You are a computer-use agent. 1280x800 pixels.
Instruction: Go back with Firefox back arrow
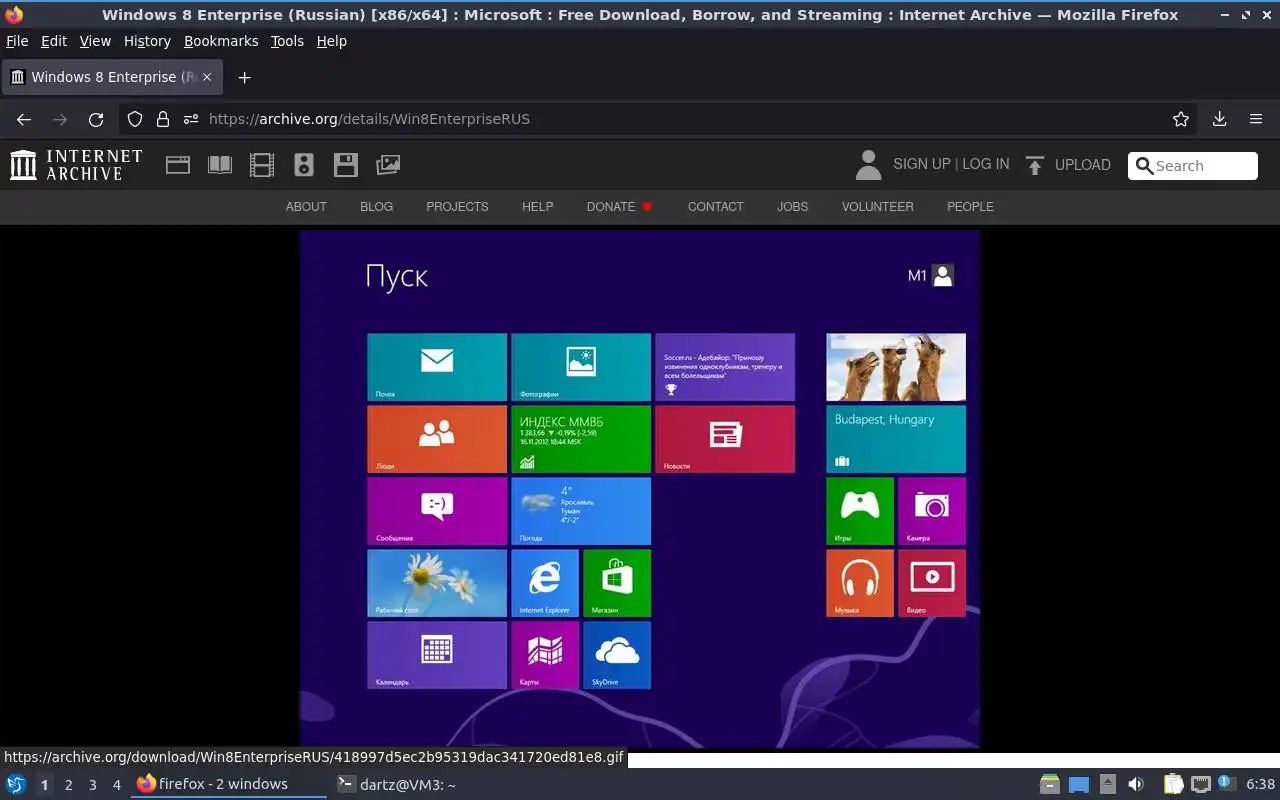24,119
